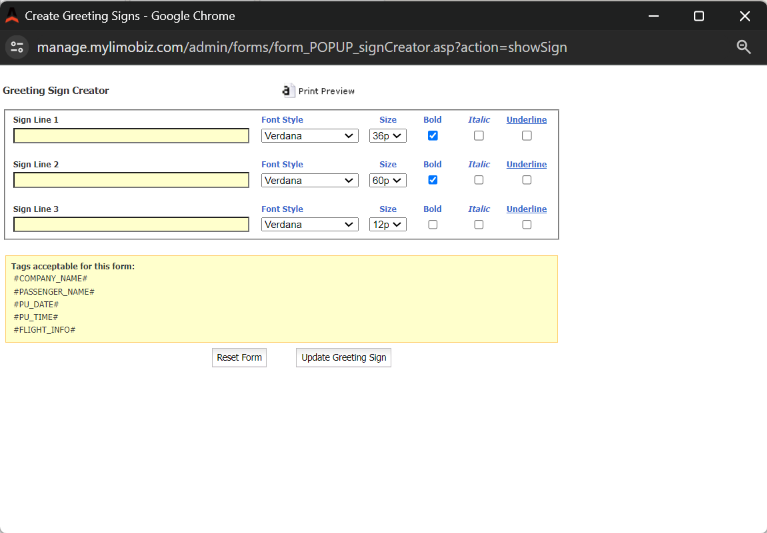Open Font Style dropdown for Sign Line 1
Image resolution: width=767 pixels, height=533 pixels.
[x=309, y=136]
